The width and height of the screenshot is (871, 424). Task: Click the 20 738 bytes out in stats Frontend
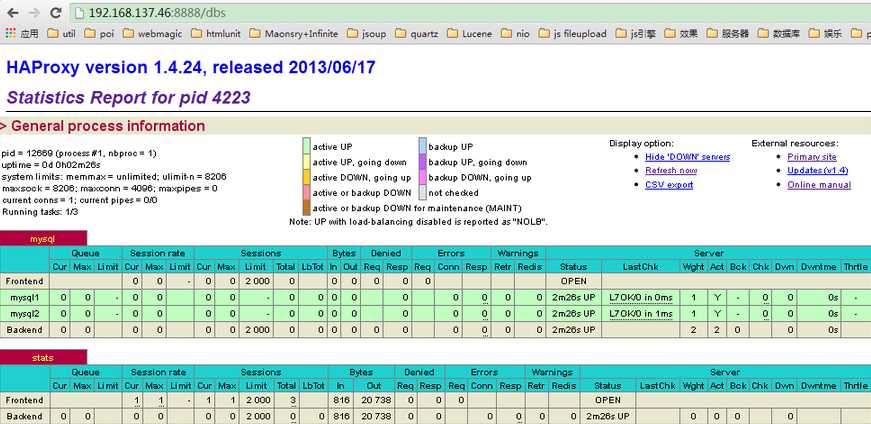(x=374, y=400)
